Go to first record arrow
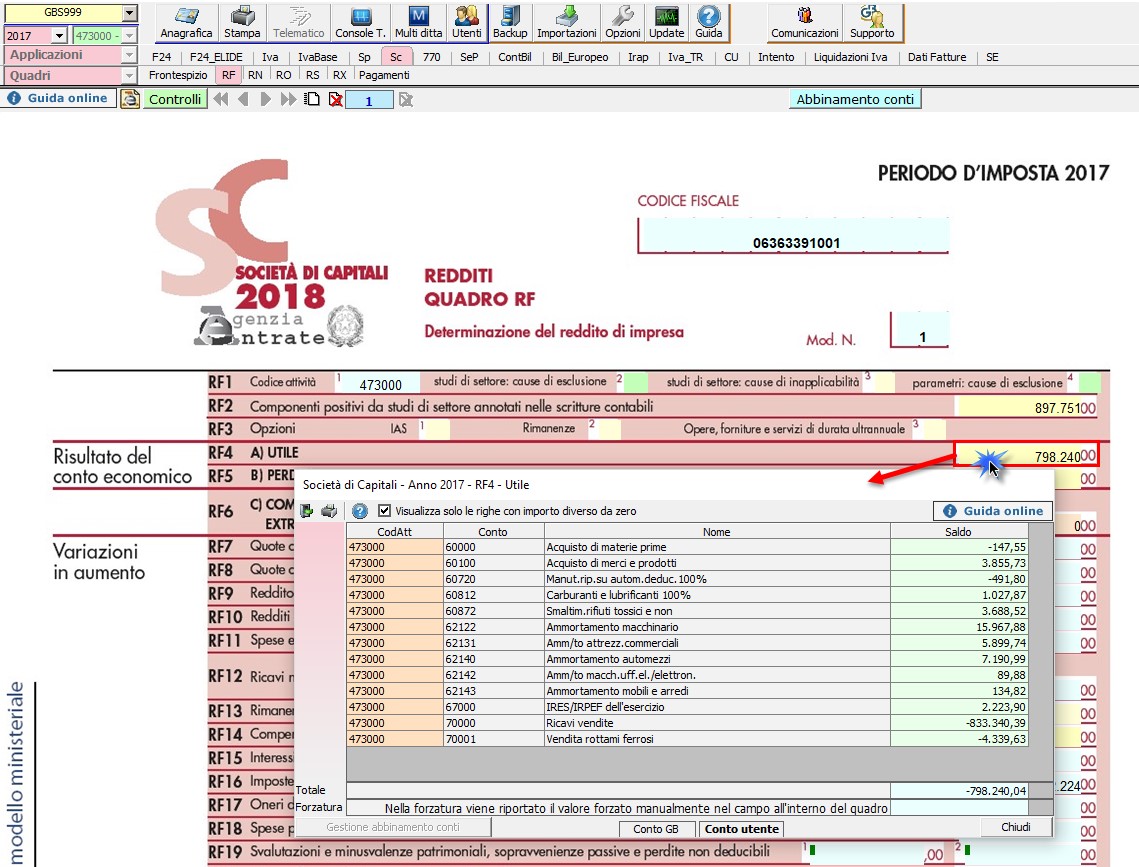Image resolution: width=1139 pixels, height=867 pixels. (x=221, y=99)
